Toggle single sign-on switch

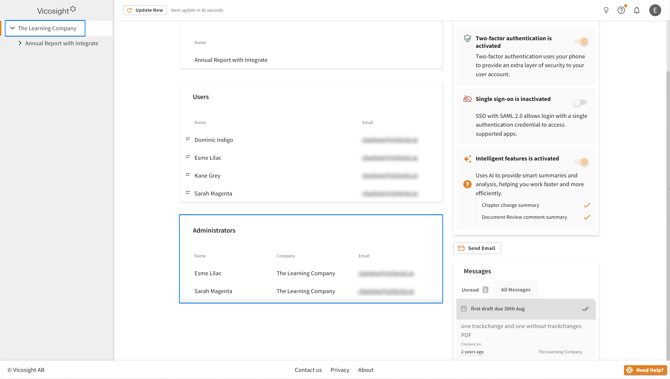pos(580,103)
